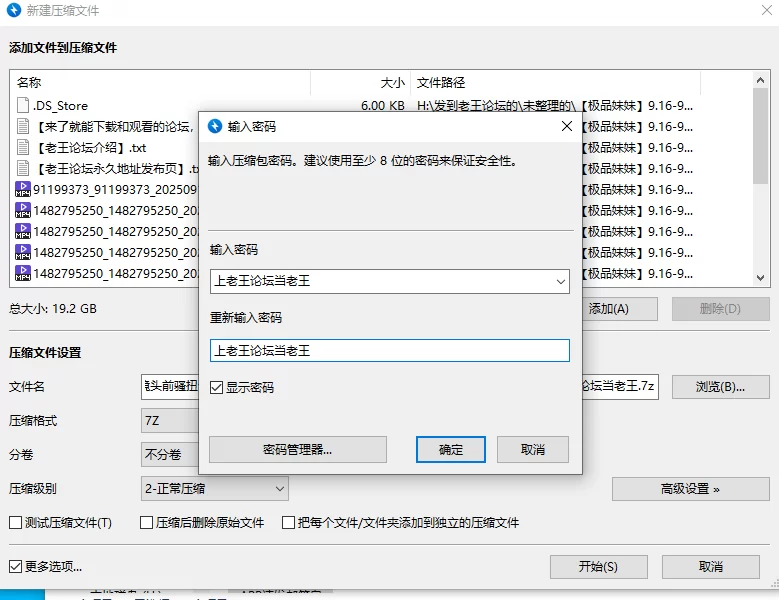
Task: Expand 高级设置 options
Action: click(691, 489)
